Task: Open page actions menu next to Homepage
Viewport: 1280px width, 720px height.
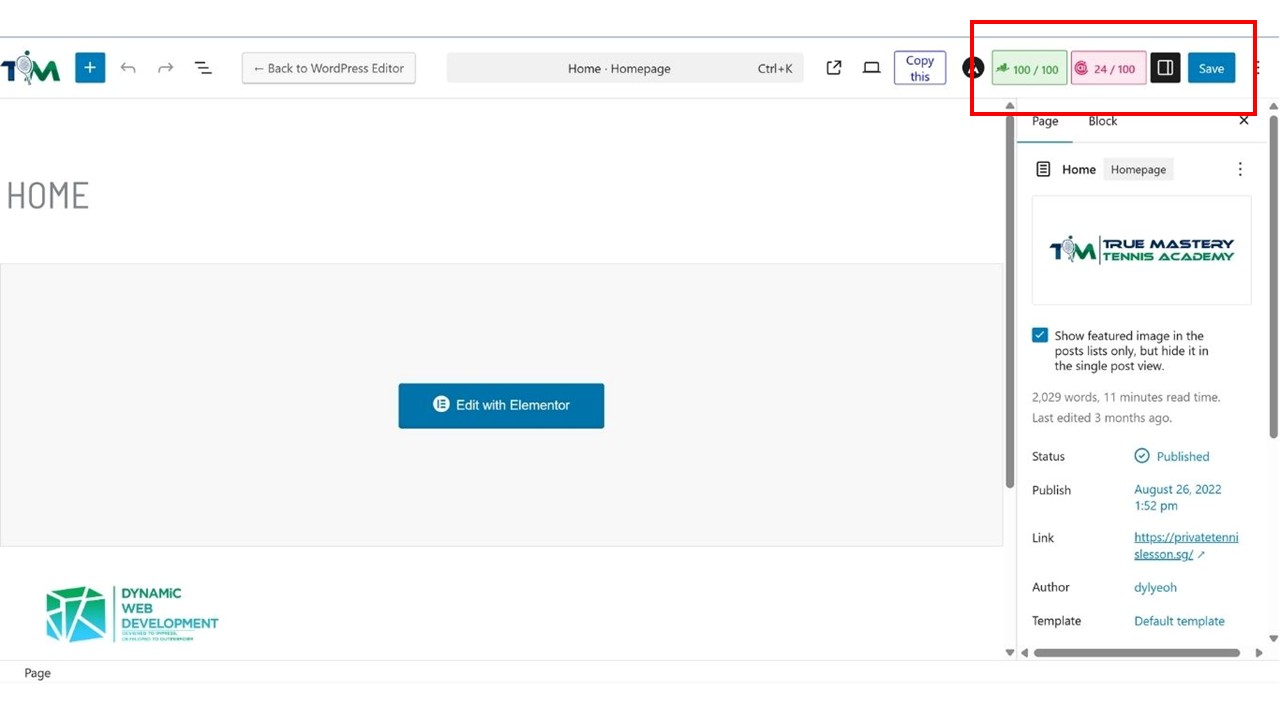Action: coord(1240,169)
